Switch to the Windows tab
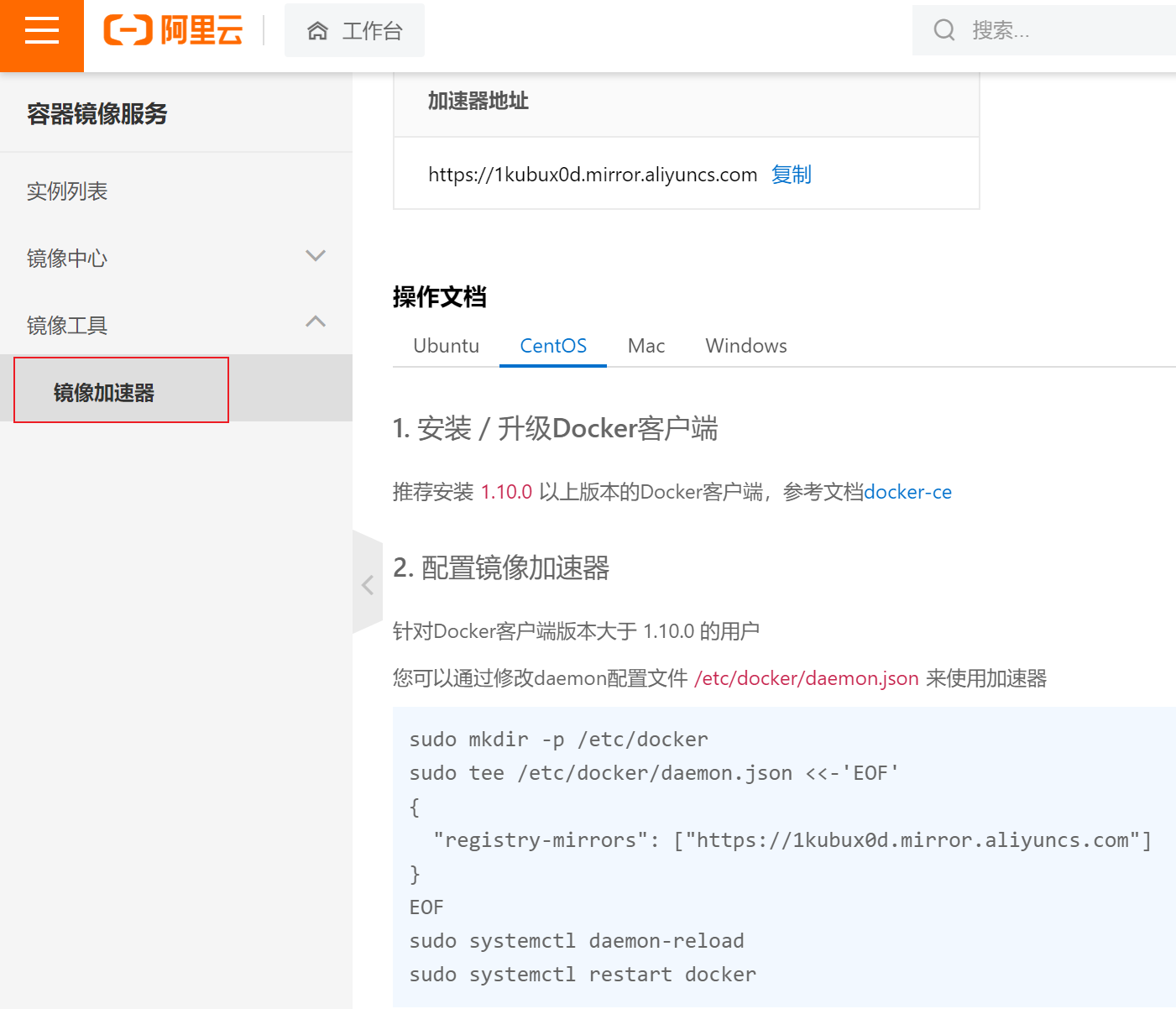Screen dimensions: 1176x1009 point(746,346)
